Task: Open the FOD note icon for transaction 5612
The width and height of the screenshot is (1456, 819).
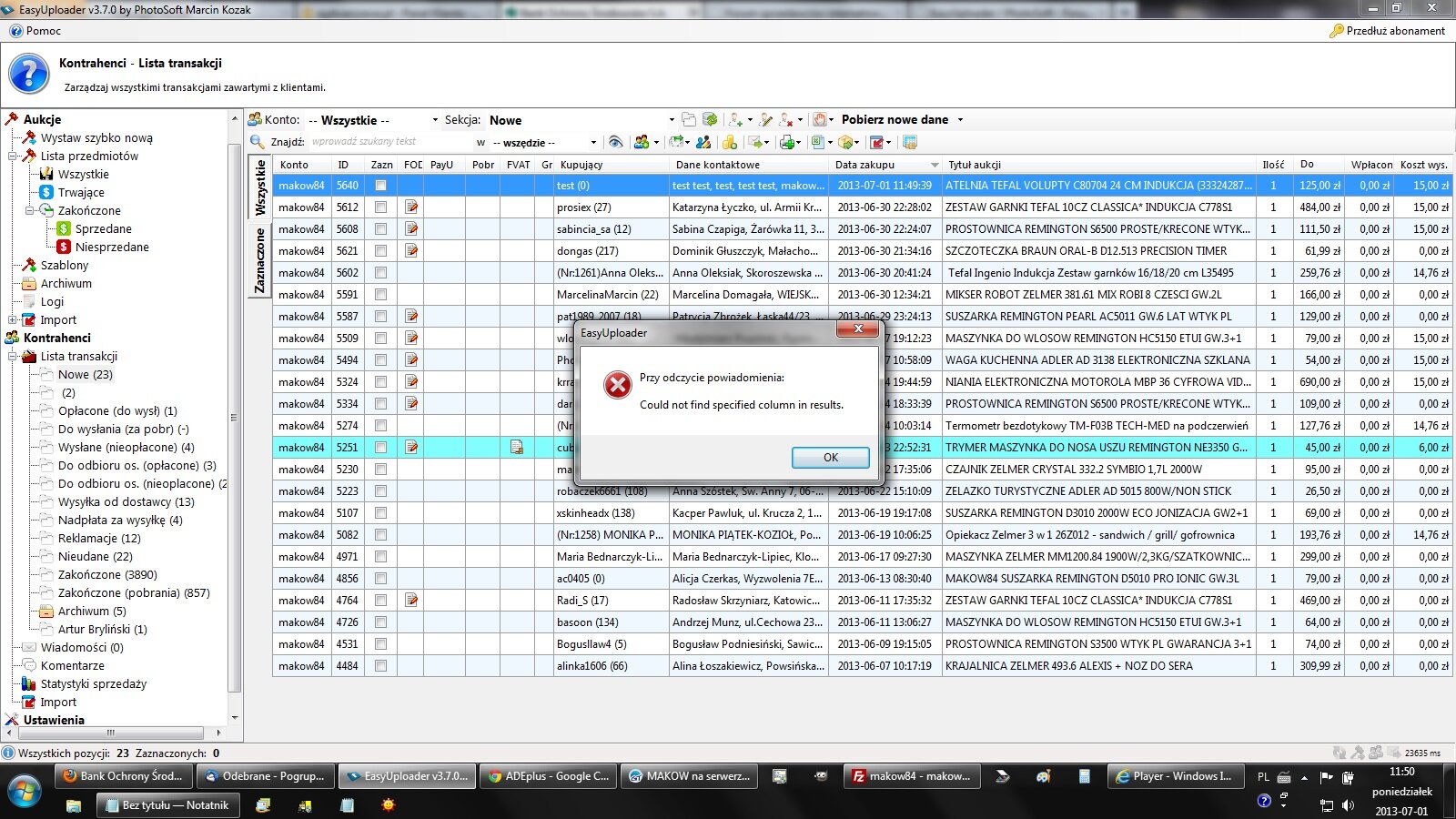Action: coord(411,207)
